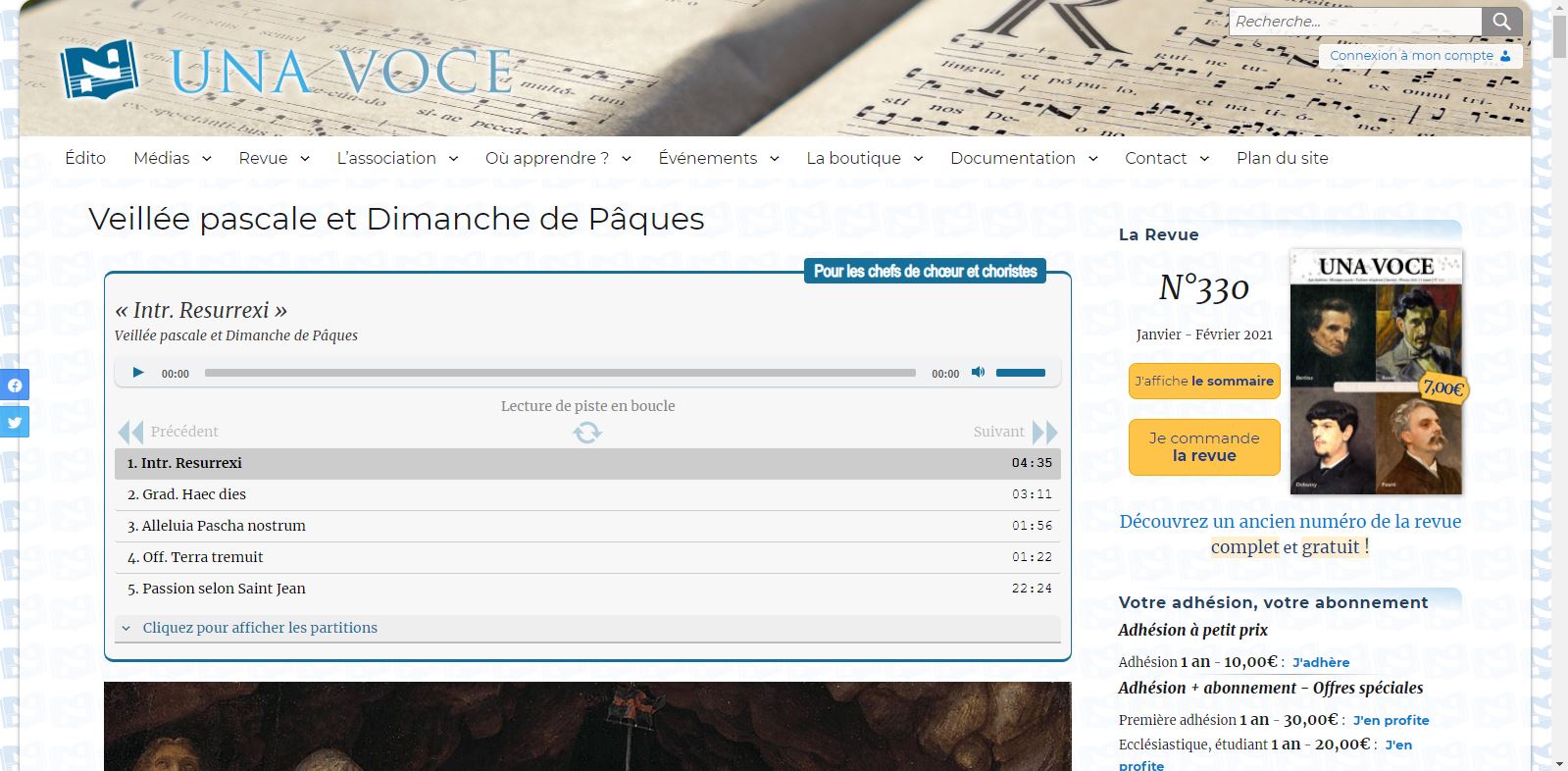Open the Revue dropdown menu
Image resolution: width=1568 pixels, height=771 pixels.
(274, 158)
